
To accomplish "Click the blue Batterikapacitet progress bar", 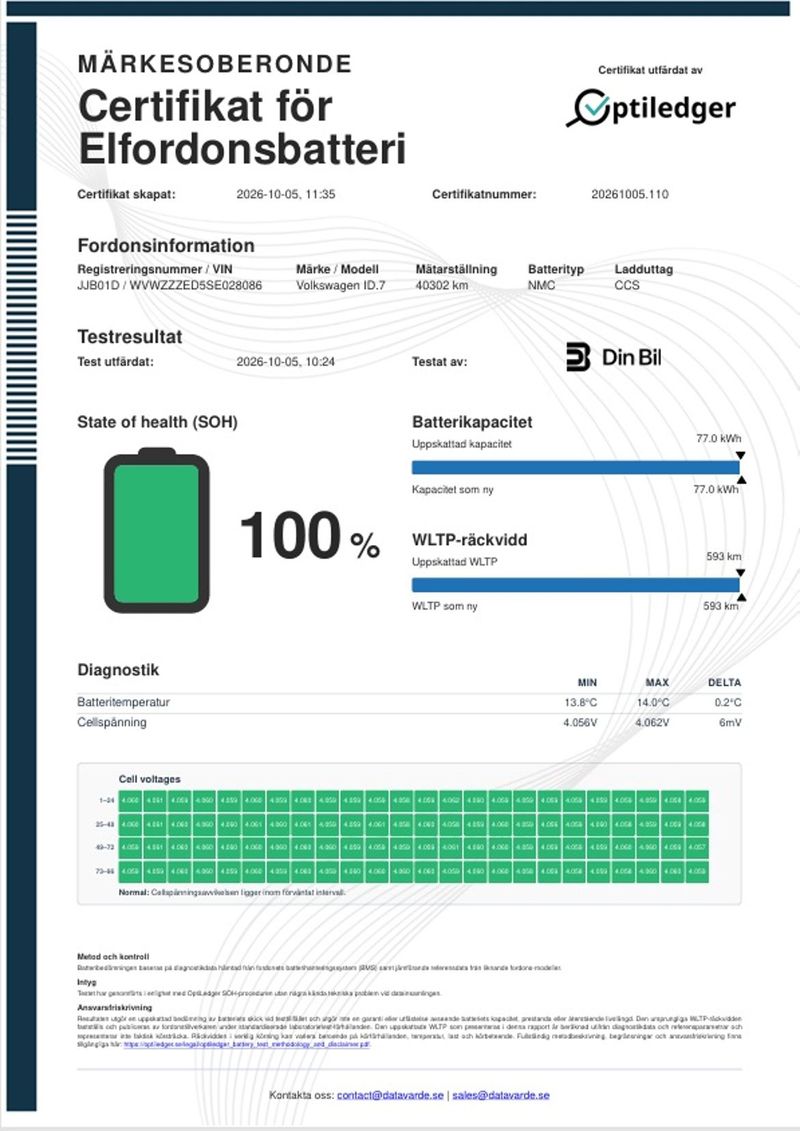I will click(576, 467).
